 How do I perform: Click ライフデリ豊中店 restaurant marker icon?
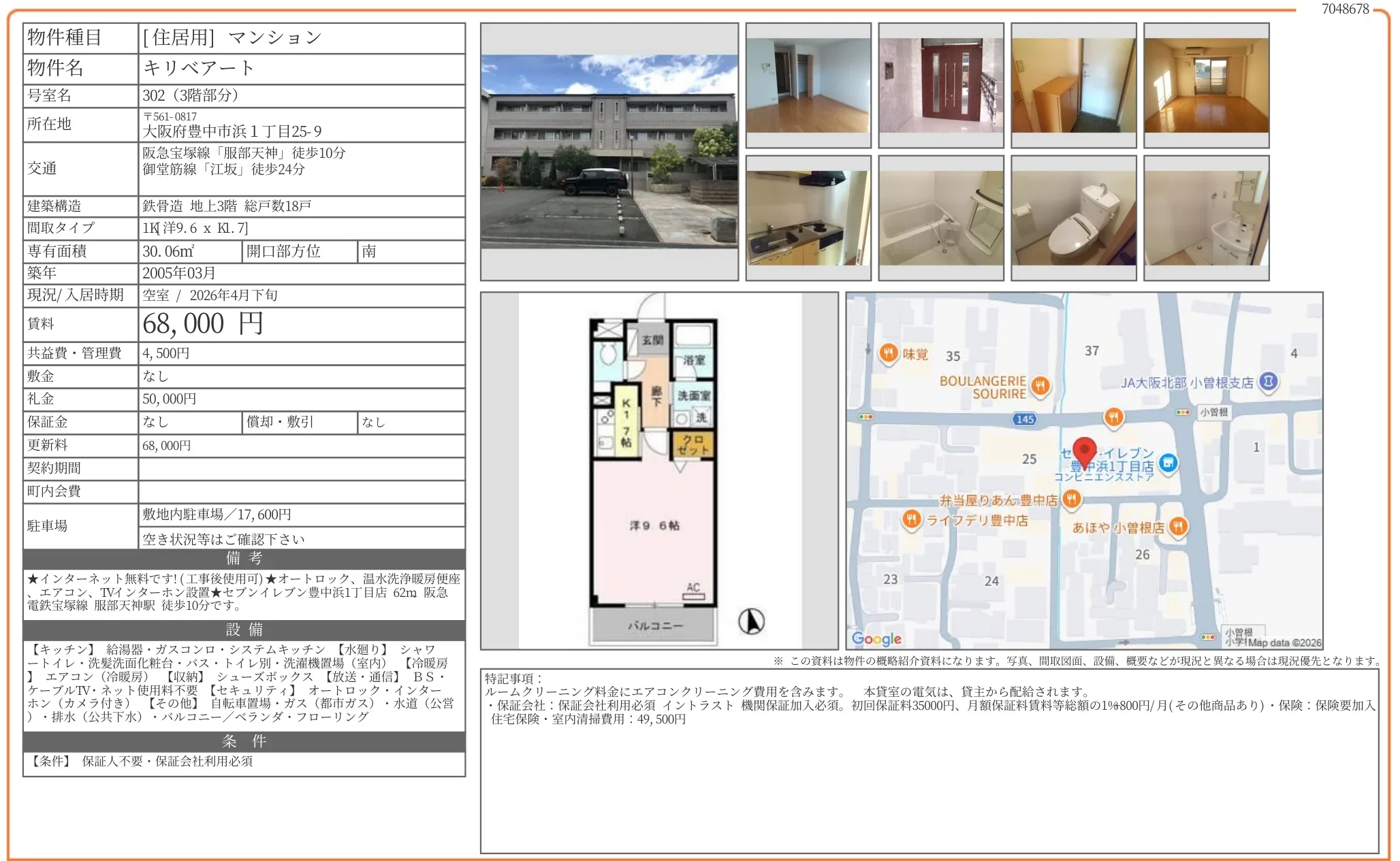[x=911, y=519]
